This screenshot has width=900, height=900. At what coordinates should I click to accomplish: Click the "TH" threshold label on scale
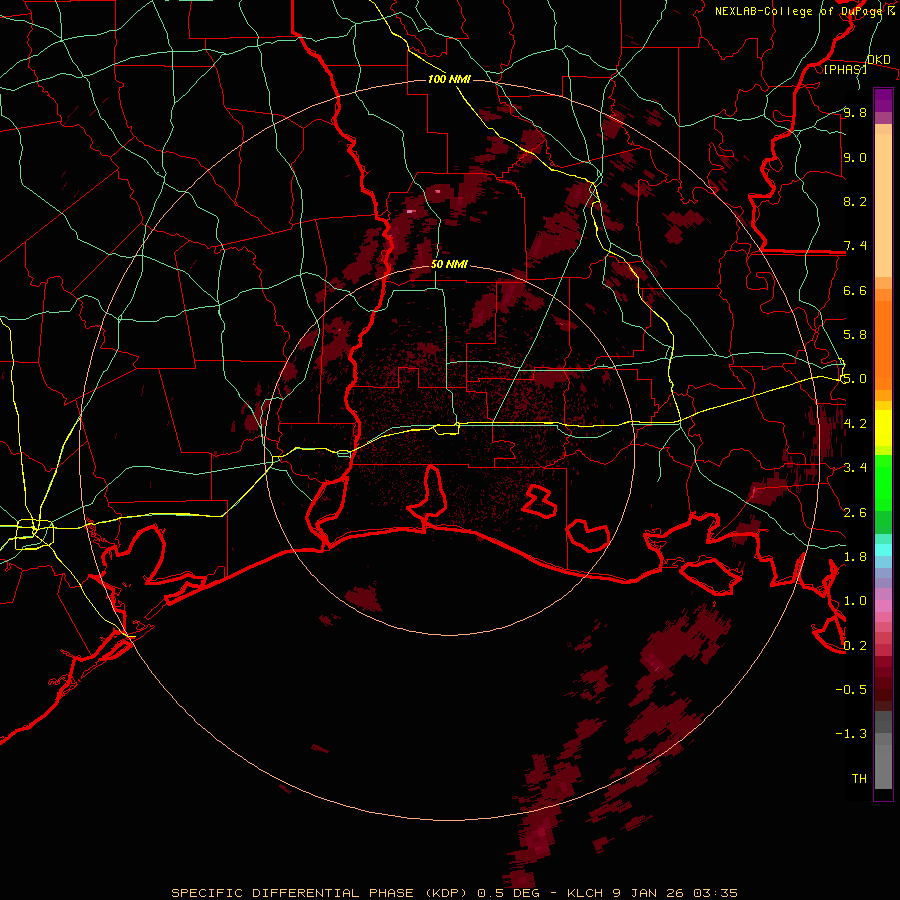coord(859,779)
